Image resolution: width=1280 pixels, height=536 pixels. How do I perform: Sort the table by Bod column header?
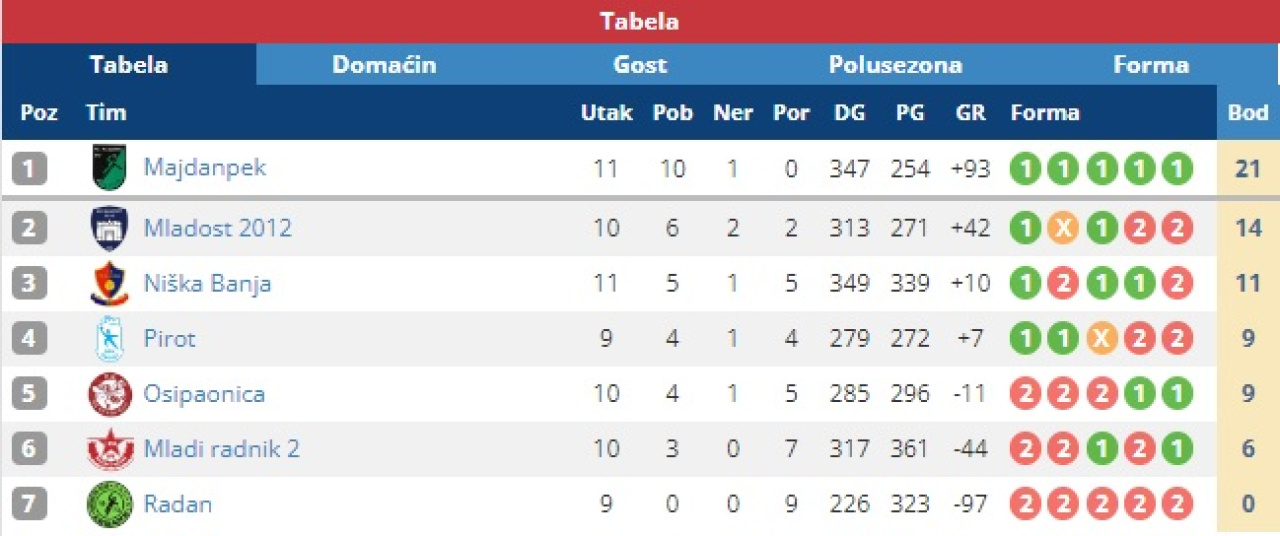click(x=1248, y=113)
